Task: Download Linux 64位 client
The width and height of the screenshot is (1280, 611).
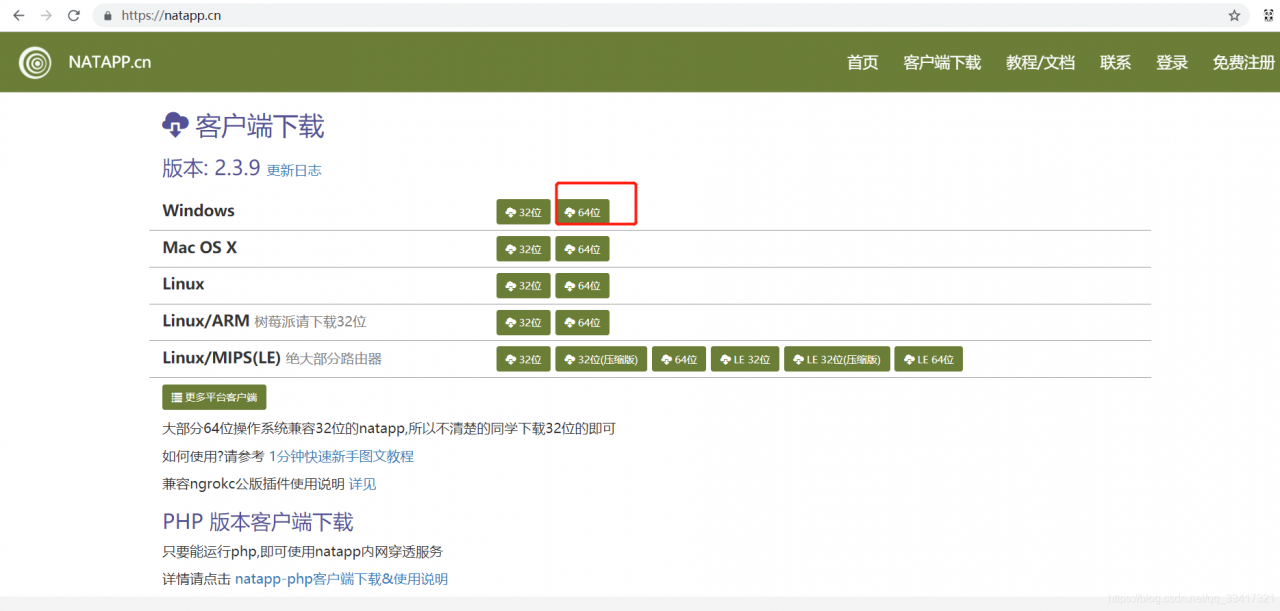Action: [582, 286]
